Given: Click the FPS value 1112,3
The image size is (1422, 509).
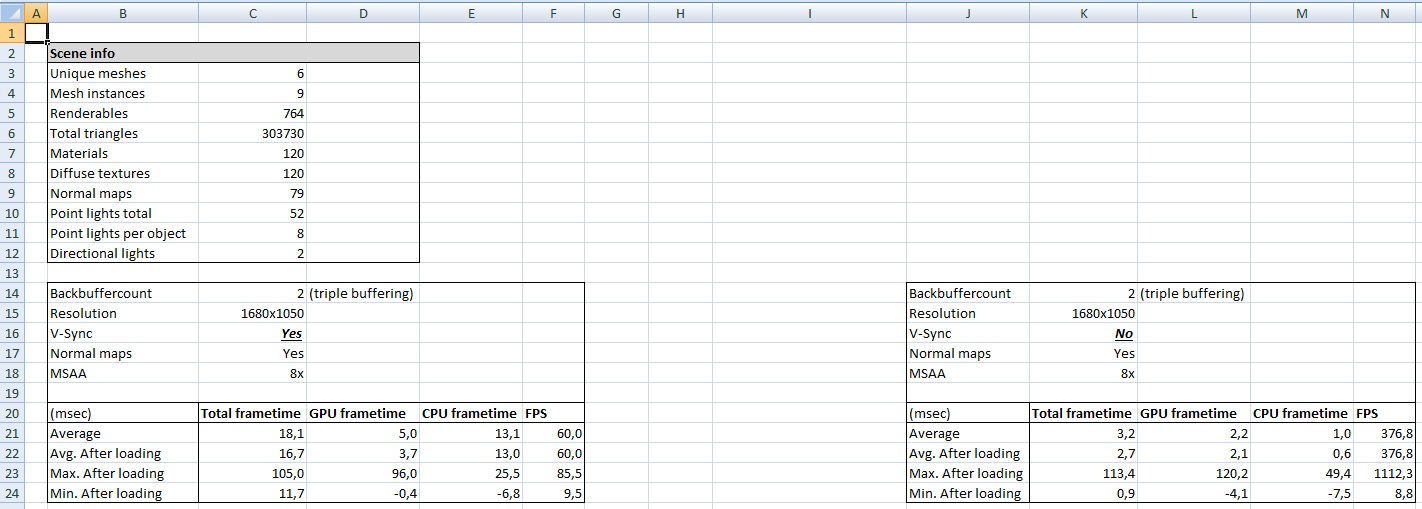Looking at the screenshot, I should pos(1385,473).
